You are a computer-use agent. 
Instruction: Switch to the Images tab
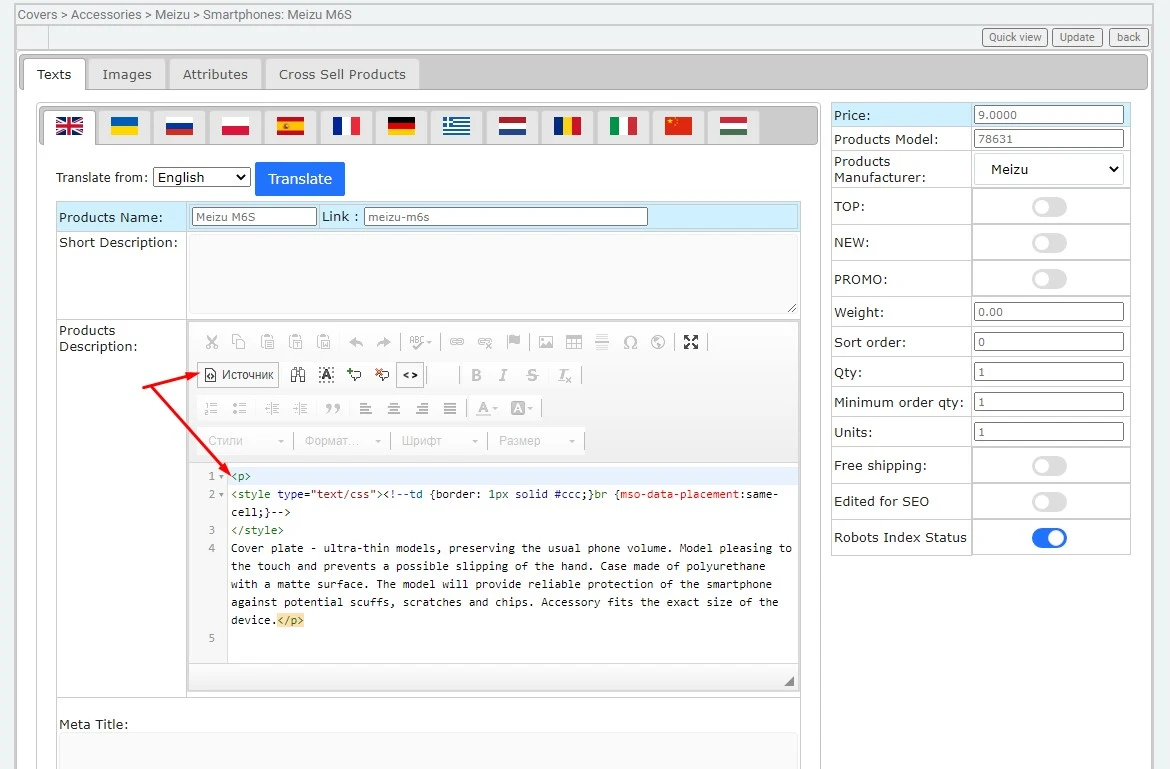[x=126, y=73]
